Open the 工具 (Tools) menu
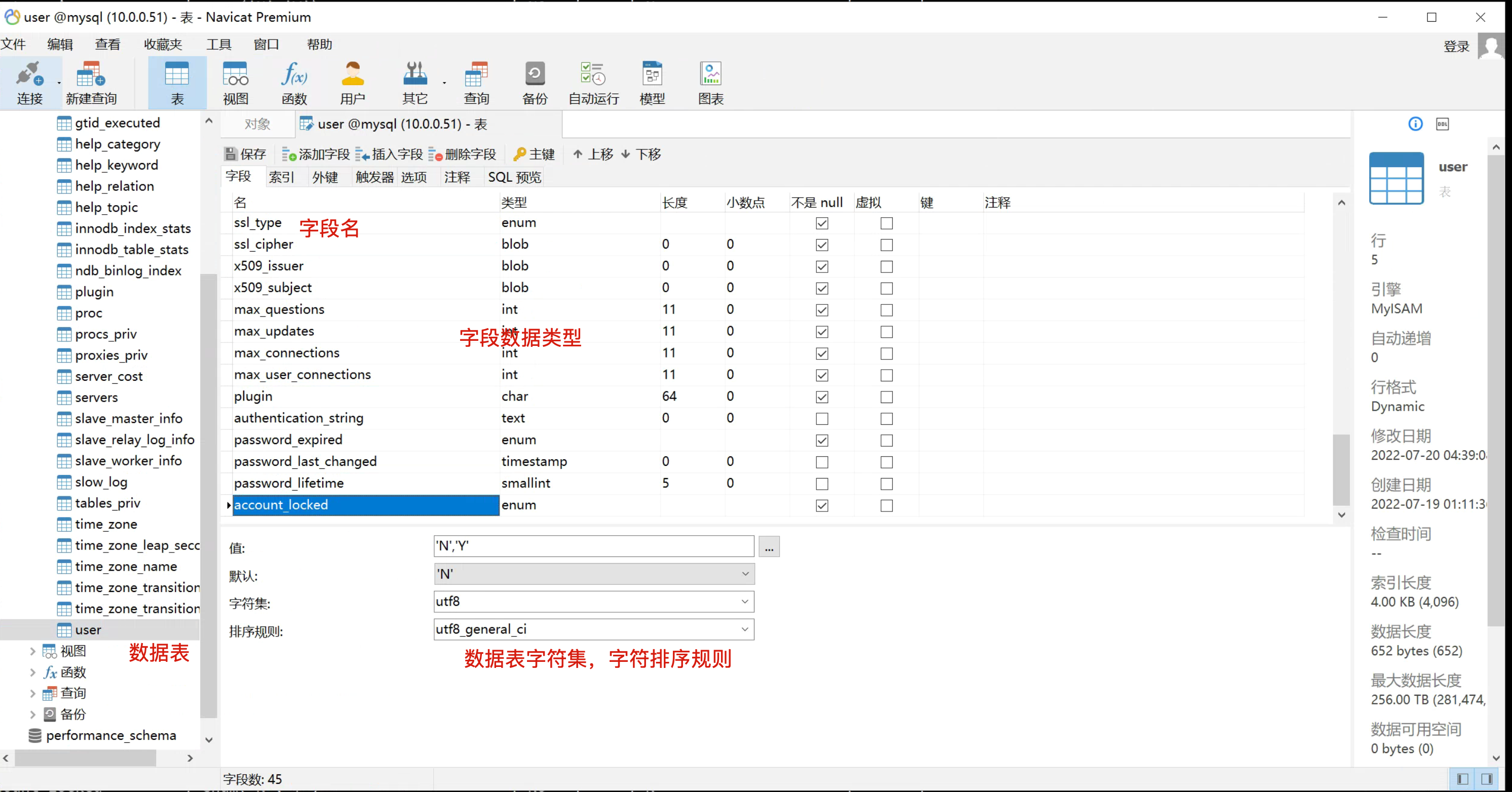This screenshot has width=1512, height=792. (218, 45)
